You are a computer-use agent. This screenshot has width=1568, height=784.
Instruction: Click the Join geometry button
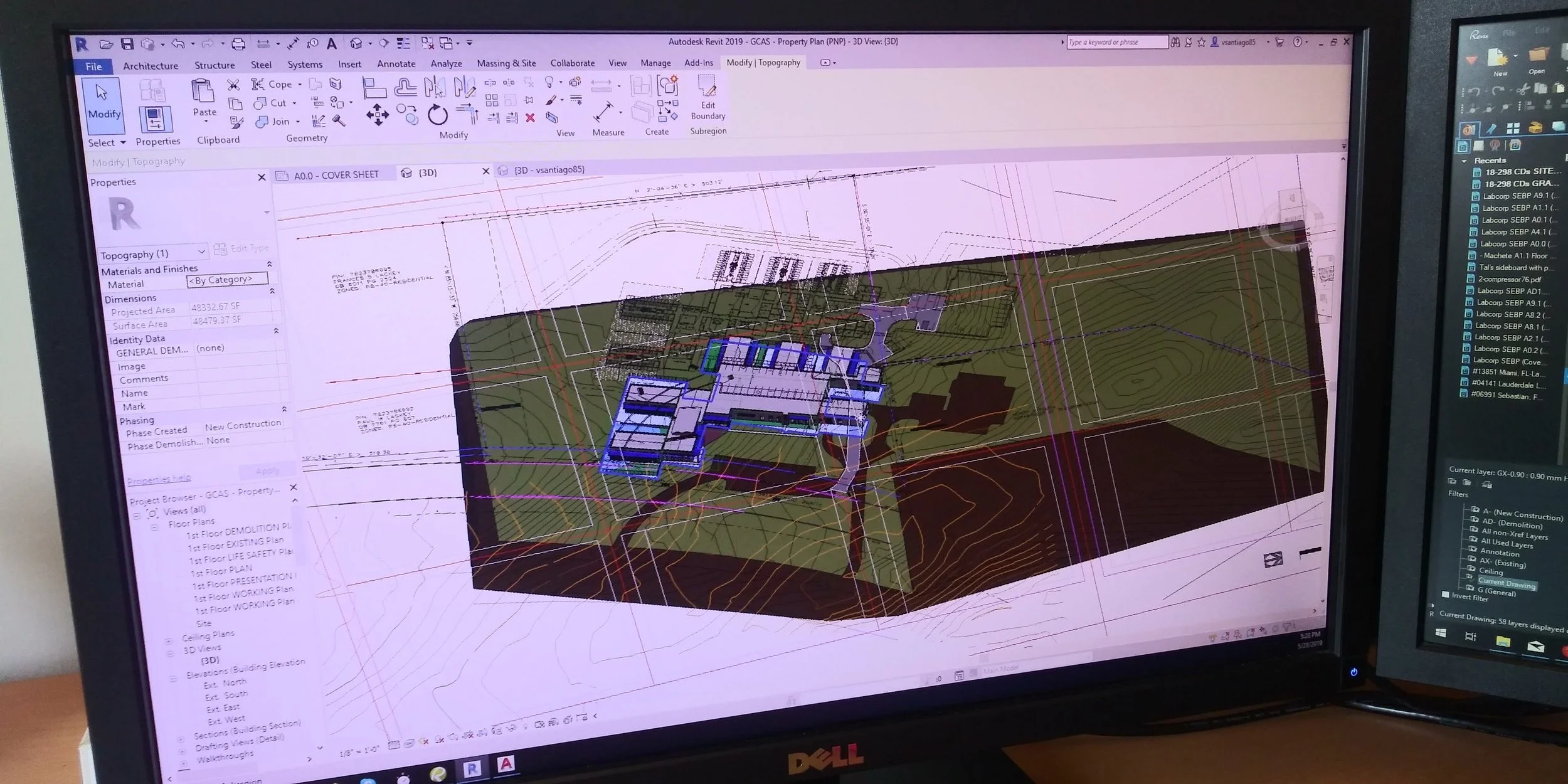click(273, 122)
